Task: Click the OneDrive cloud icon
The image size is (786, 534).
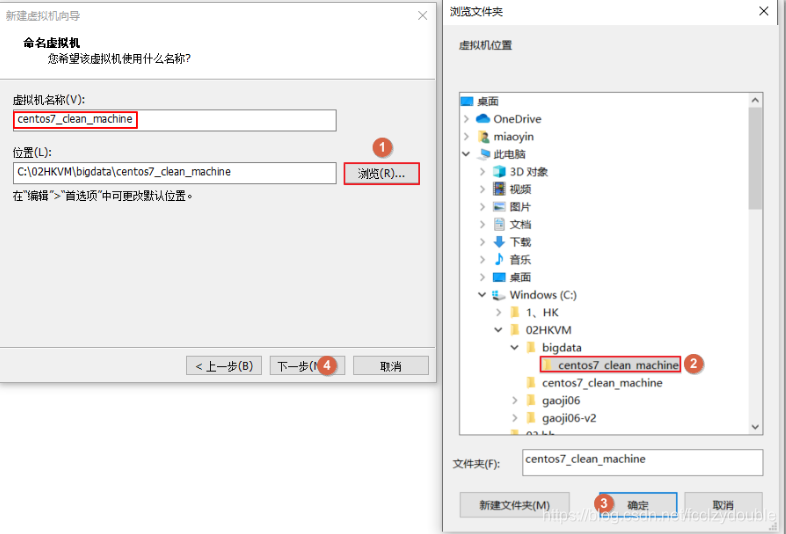Action: (x=483, y=119)
